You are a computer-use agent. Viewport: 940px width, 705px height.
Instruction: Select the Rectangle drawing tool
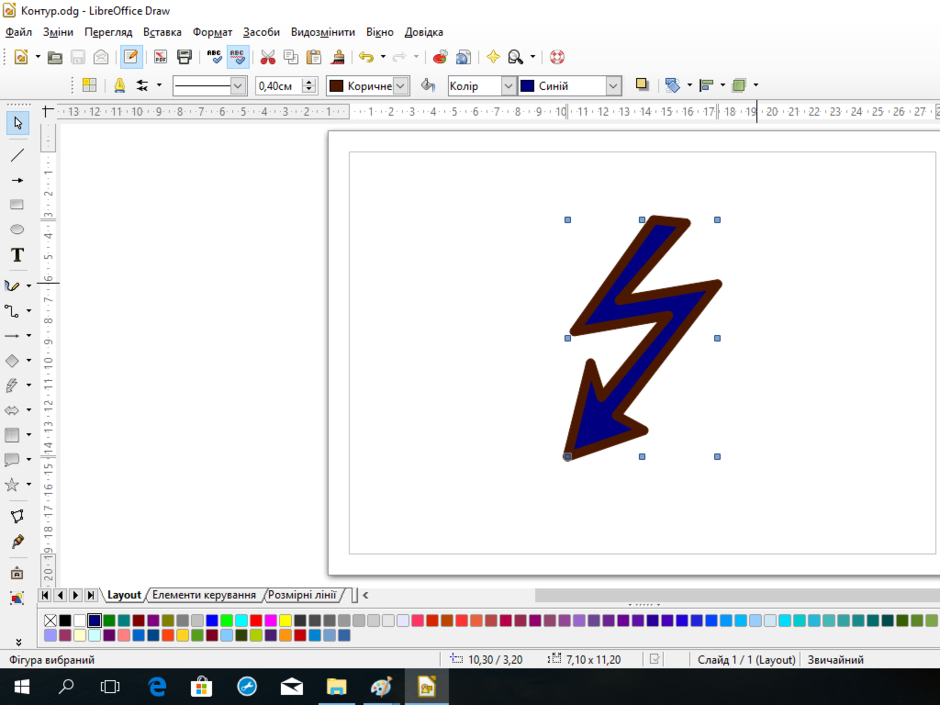[x=17, y=204]
